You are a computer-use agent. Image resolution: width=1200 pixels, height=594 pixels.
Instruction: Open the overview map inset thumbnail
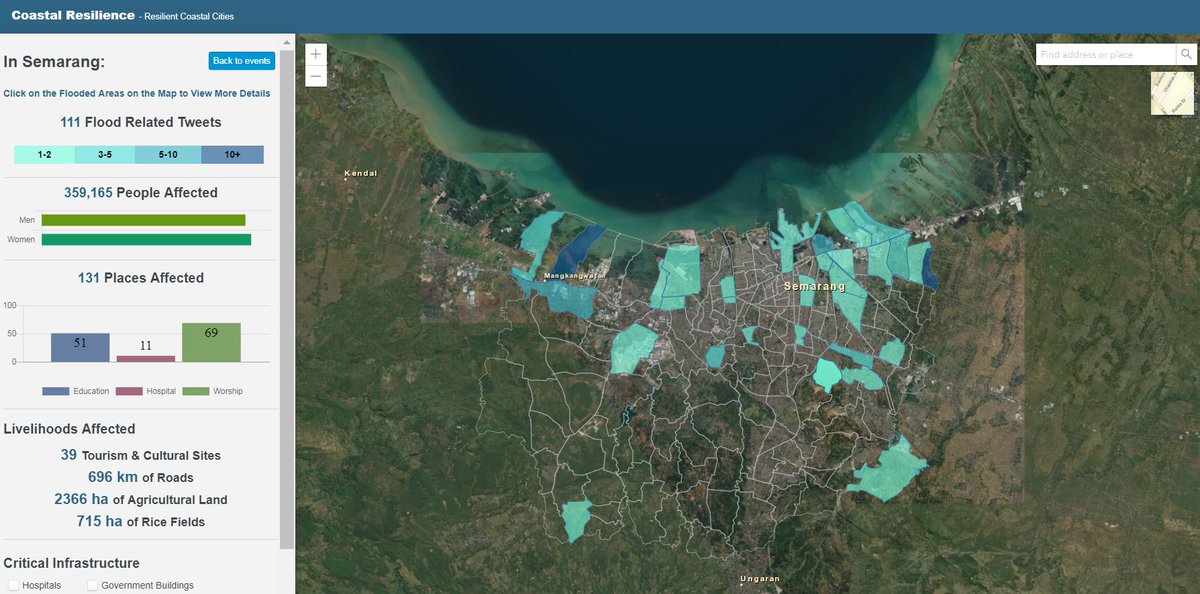[x=1171, y=94]
